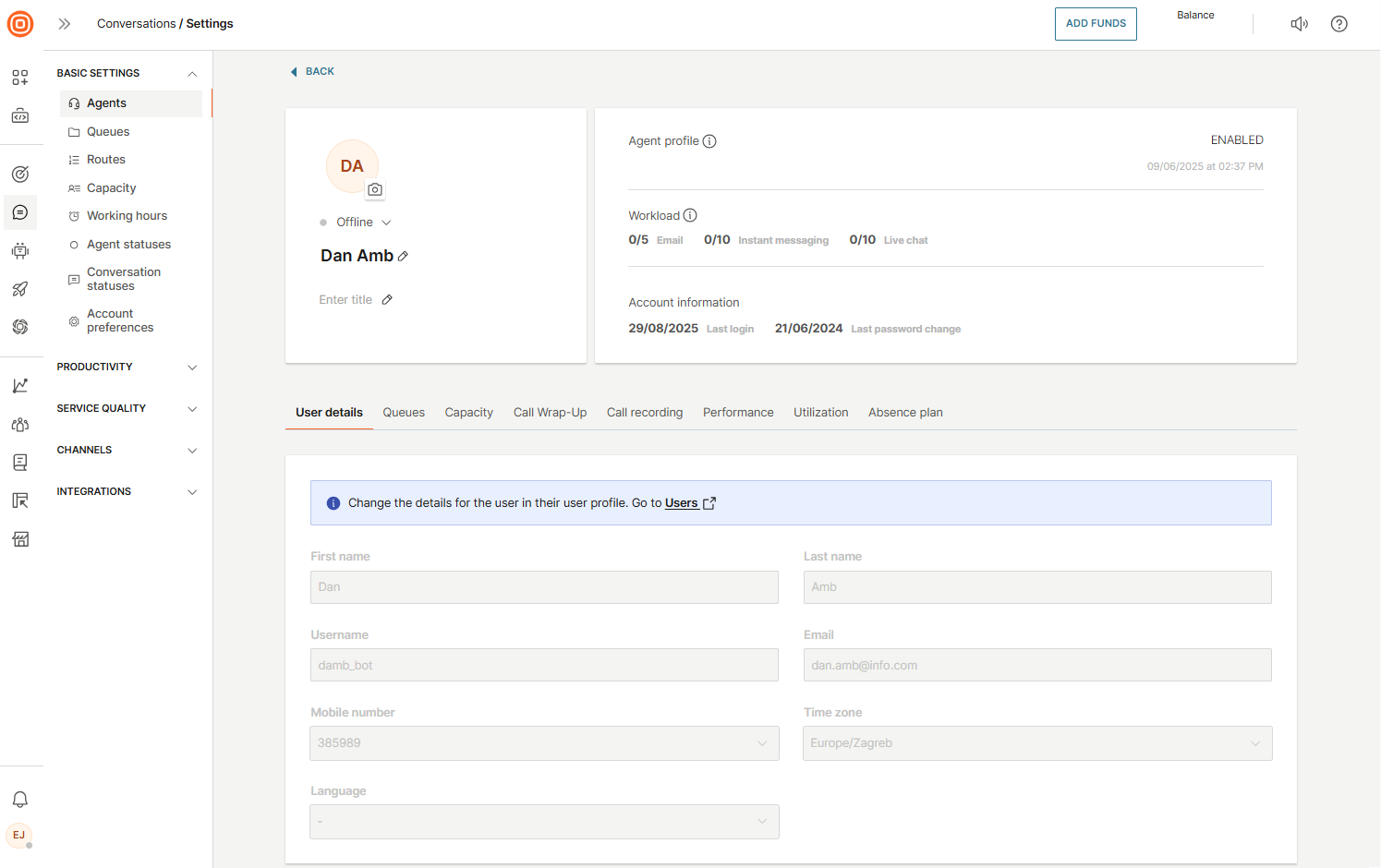Go back using the Back link
This screenshot has width=1381, height=868.
[x=313, y=71]
